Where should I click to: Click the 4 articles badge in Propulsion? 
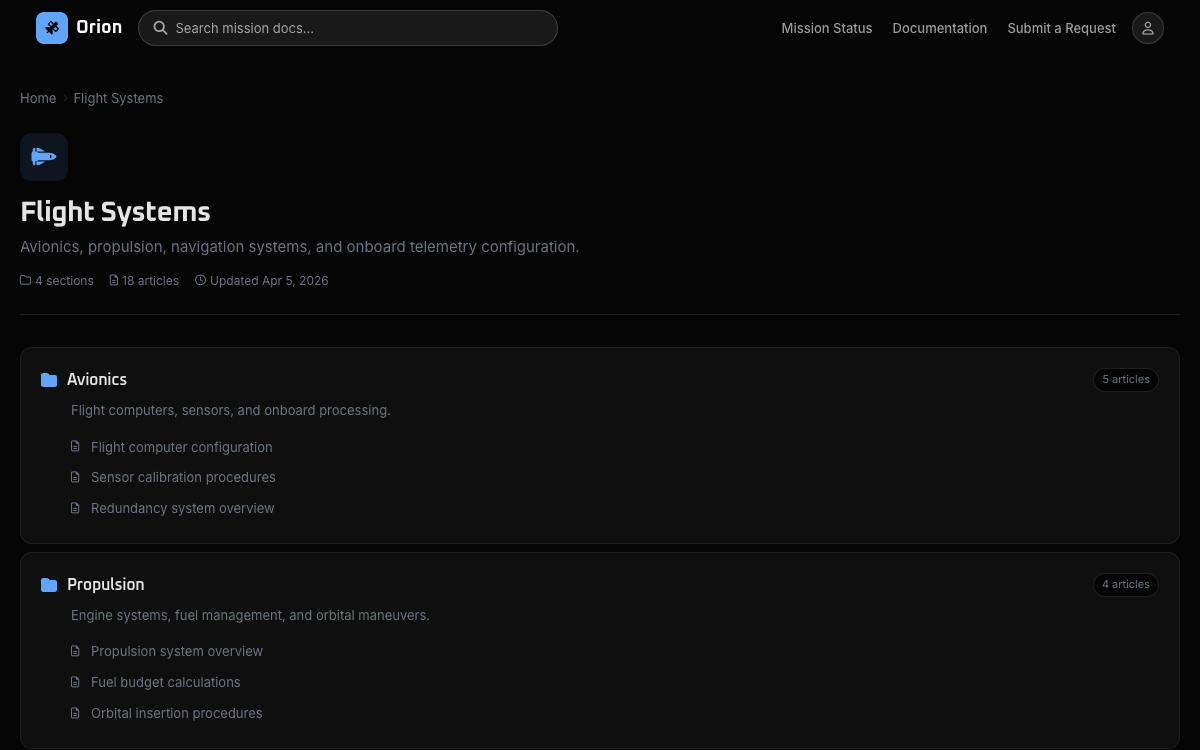click(1126, 584)
